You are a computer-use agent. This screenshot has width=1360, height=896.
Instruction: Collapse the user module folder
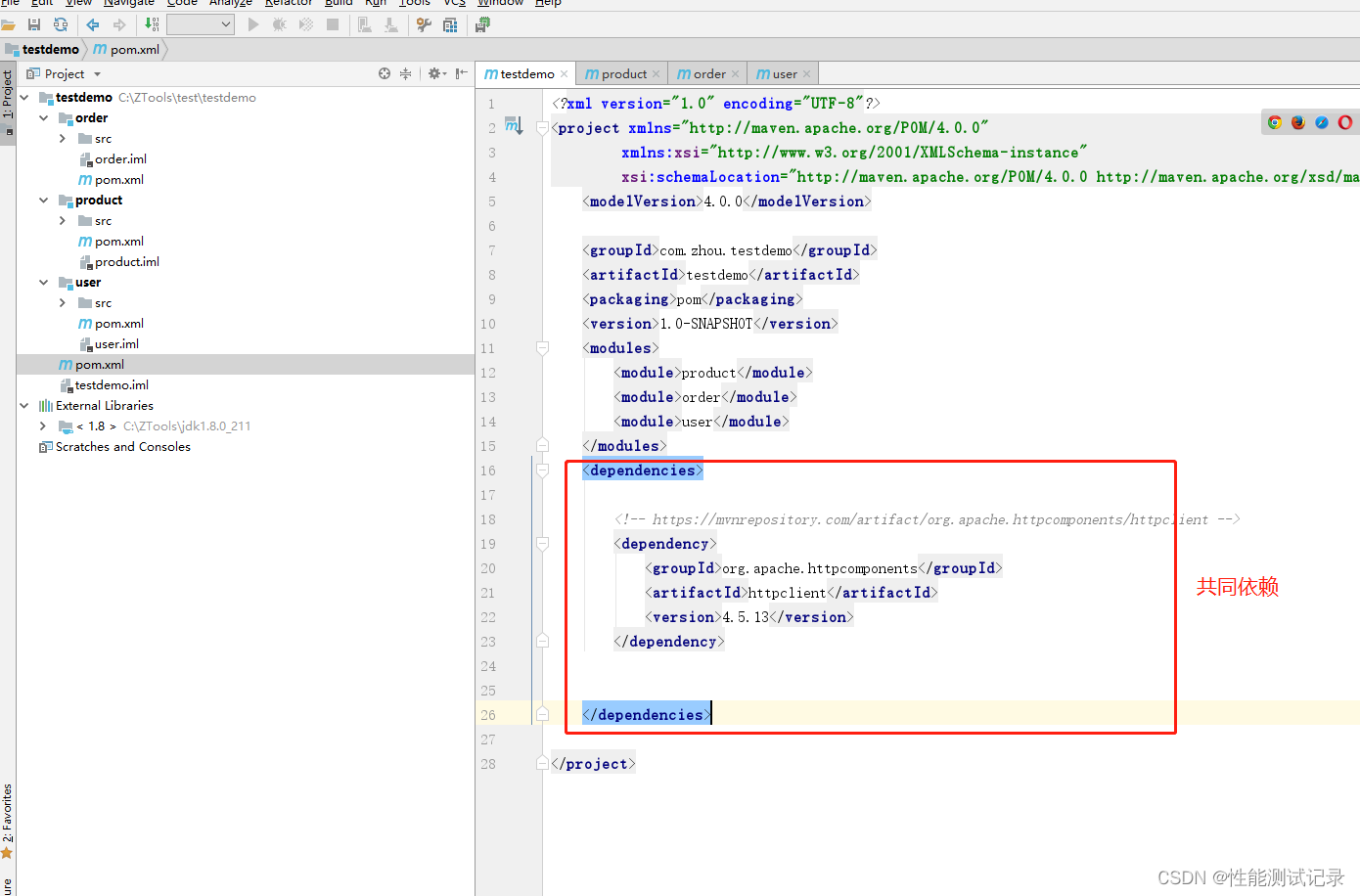(43, 283)
